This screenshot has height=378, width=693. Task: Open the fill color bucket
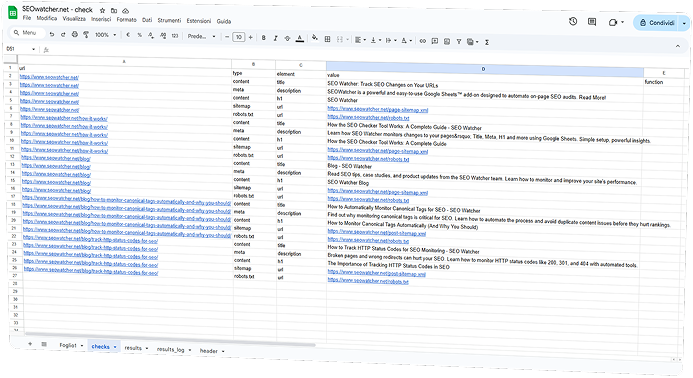pyautogui.click(x=315, y=38)
